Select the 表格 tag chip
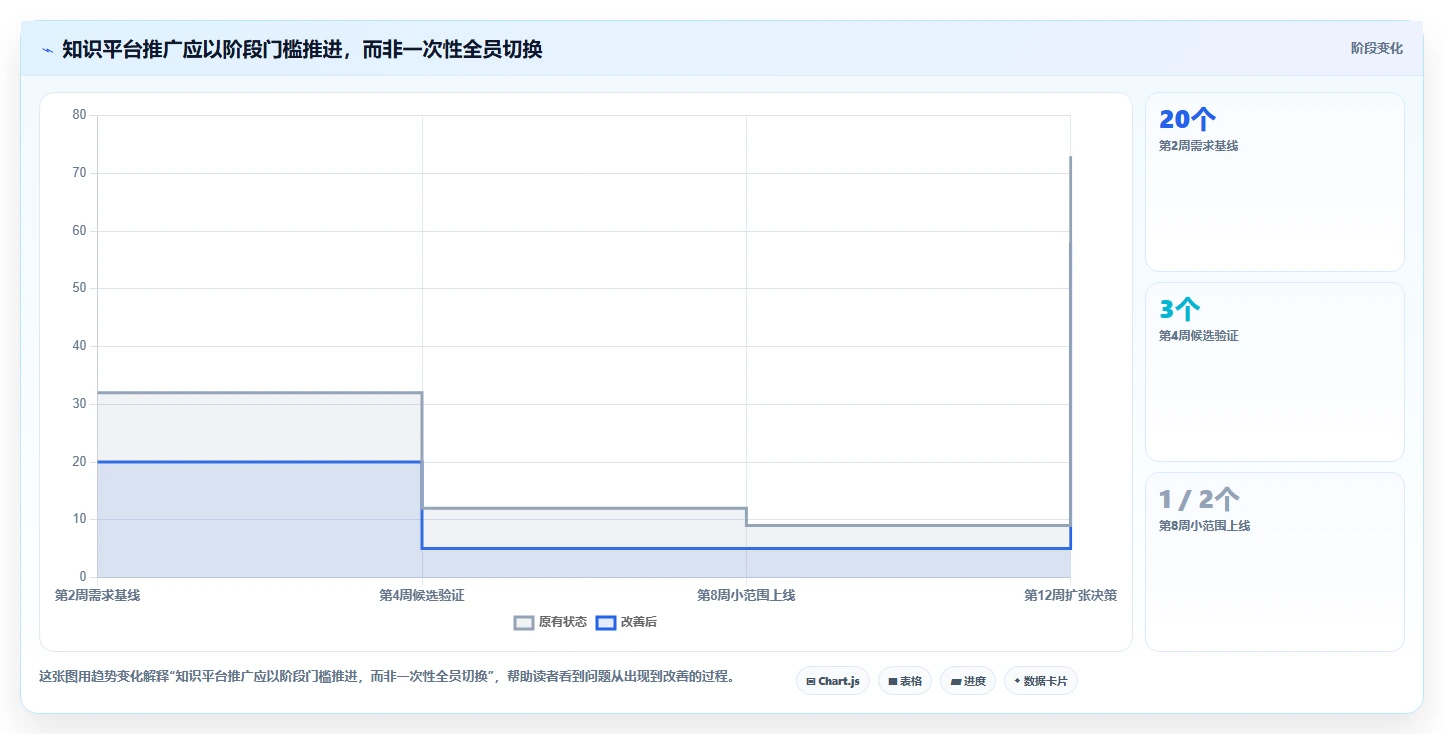 [904, 681]
